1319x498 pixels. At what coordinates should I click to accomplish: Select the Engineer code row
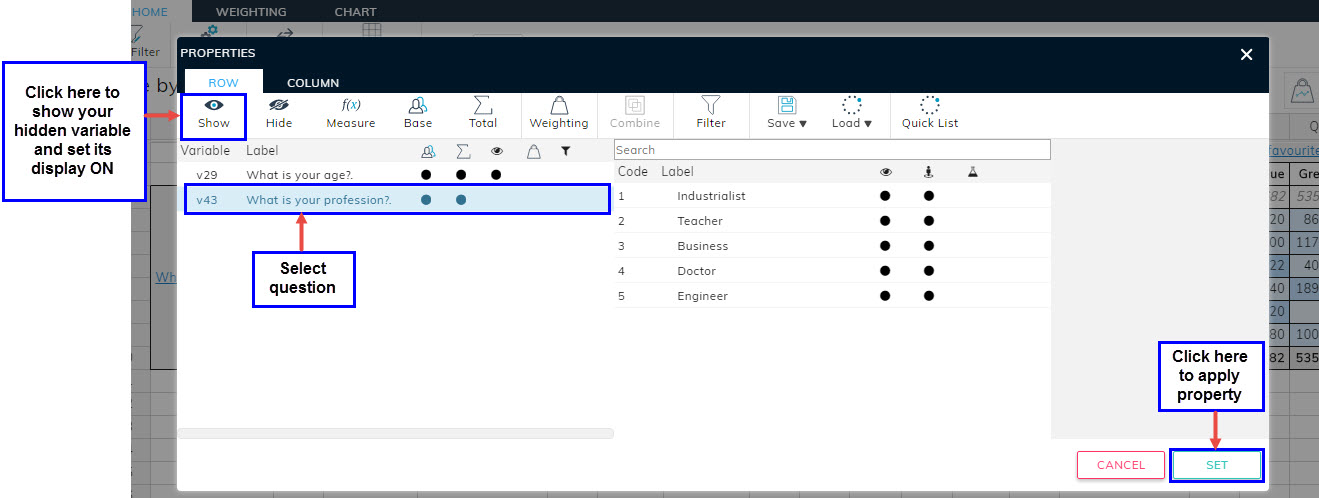pyautogui.click(x=832, y=296)
